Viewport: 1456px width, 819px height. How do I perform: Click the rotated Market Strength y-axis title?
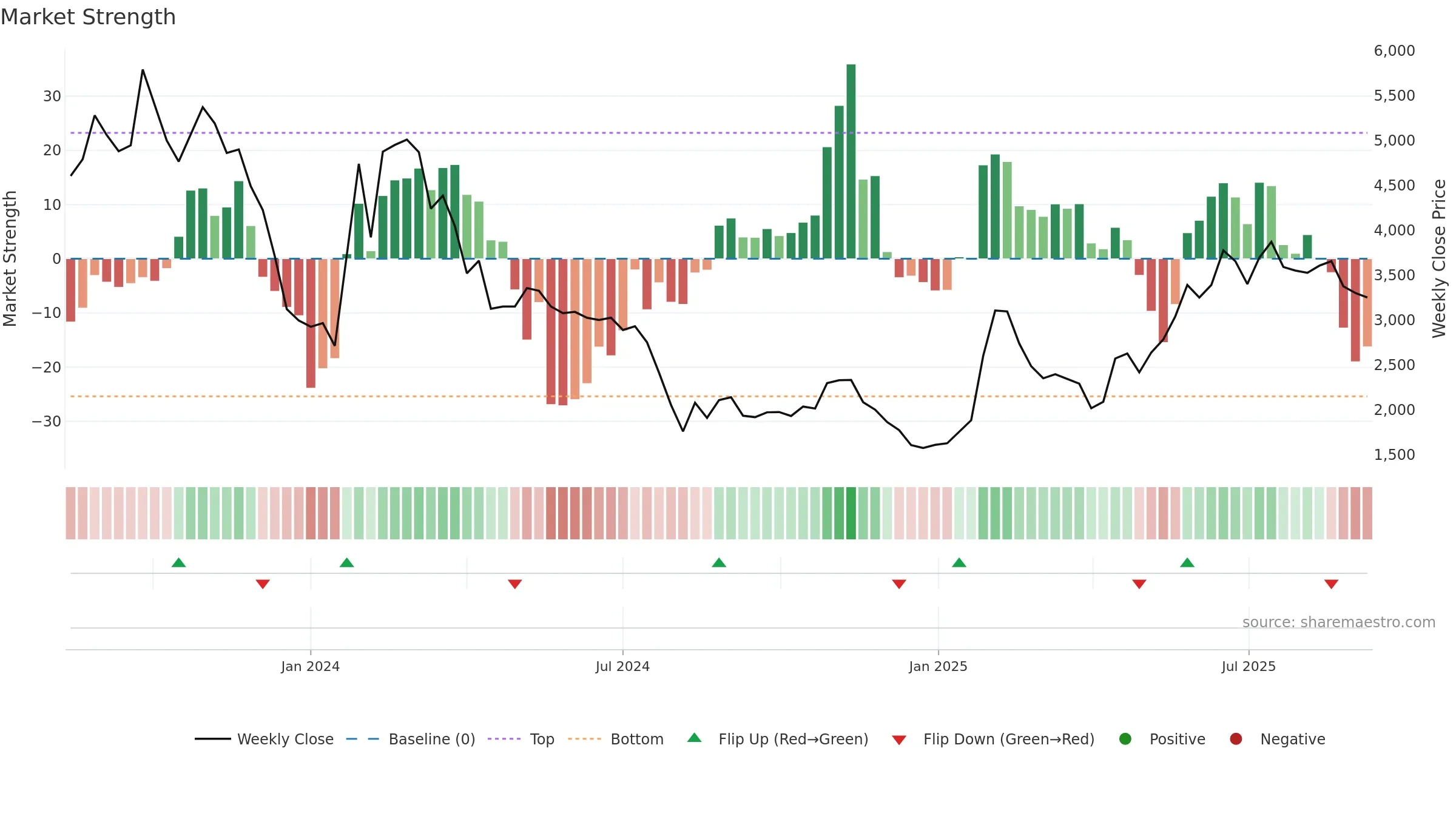tap(10, 258)
